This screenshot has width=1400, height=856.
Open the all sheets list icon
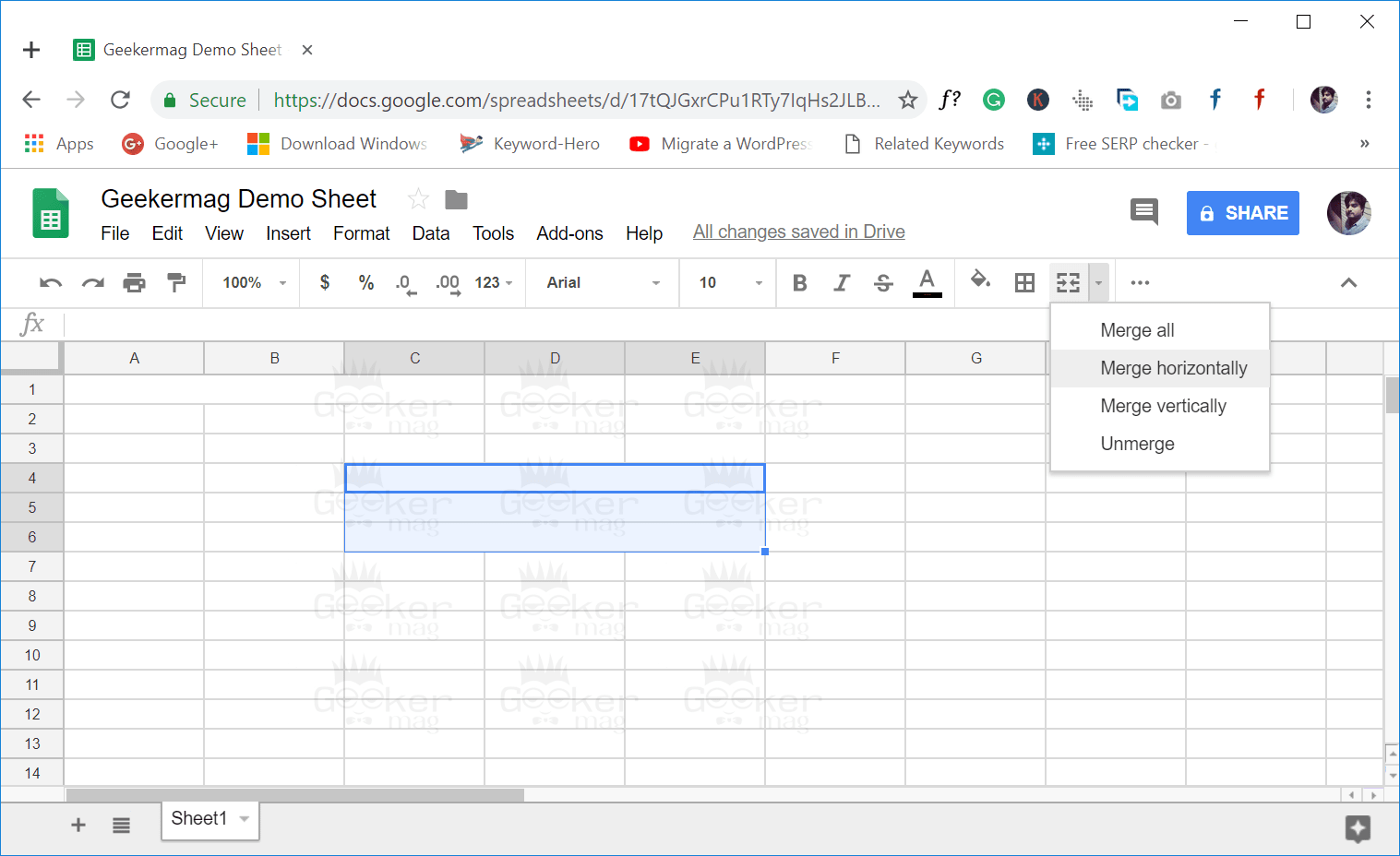click(121, 825)
